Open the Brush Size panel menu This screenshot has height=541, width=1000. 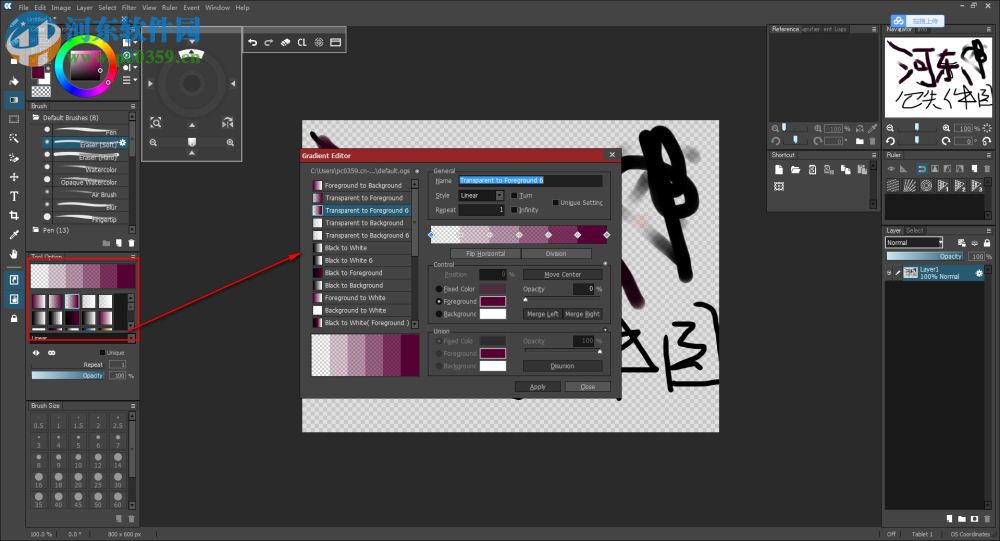(x=133, y=406)
